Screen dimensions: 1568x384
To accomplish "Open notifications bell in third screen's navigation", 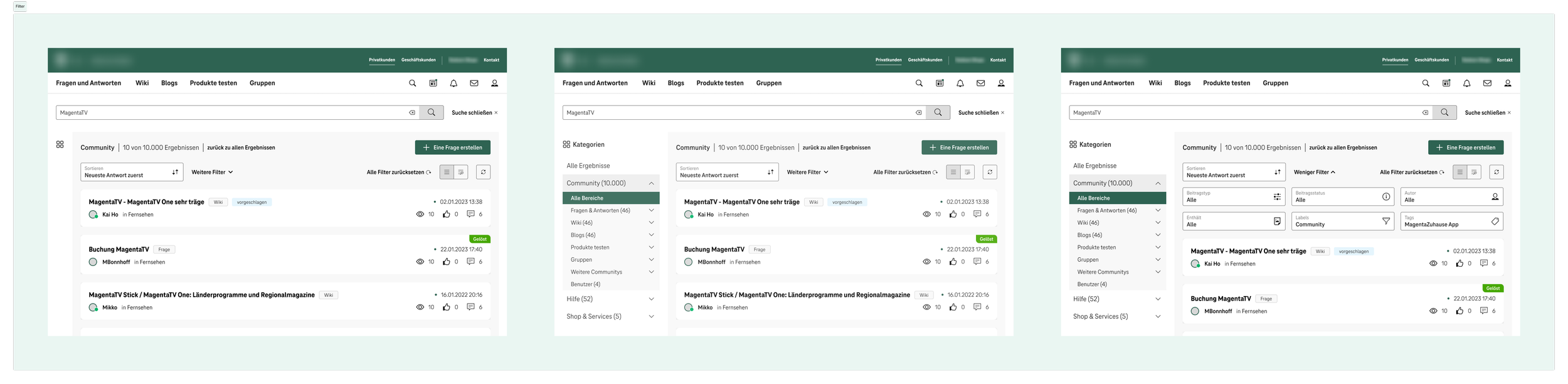I will click(x=1467, y=83).
